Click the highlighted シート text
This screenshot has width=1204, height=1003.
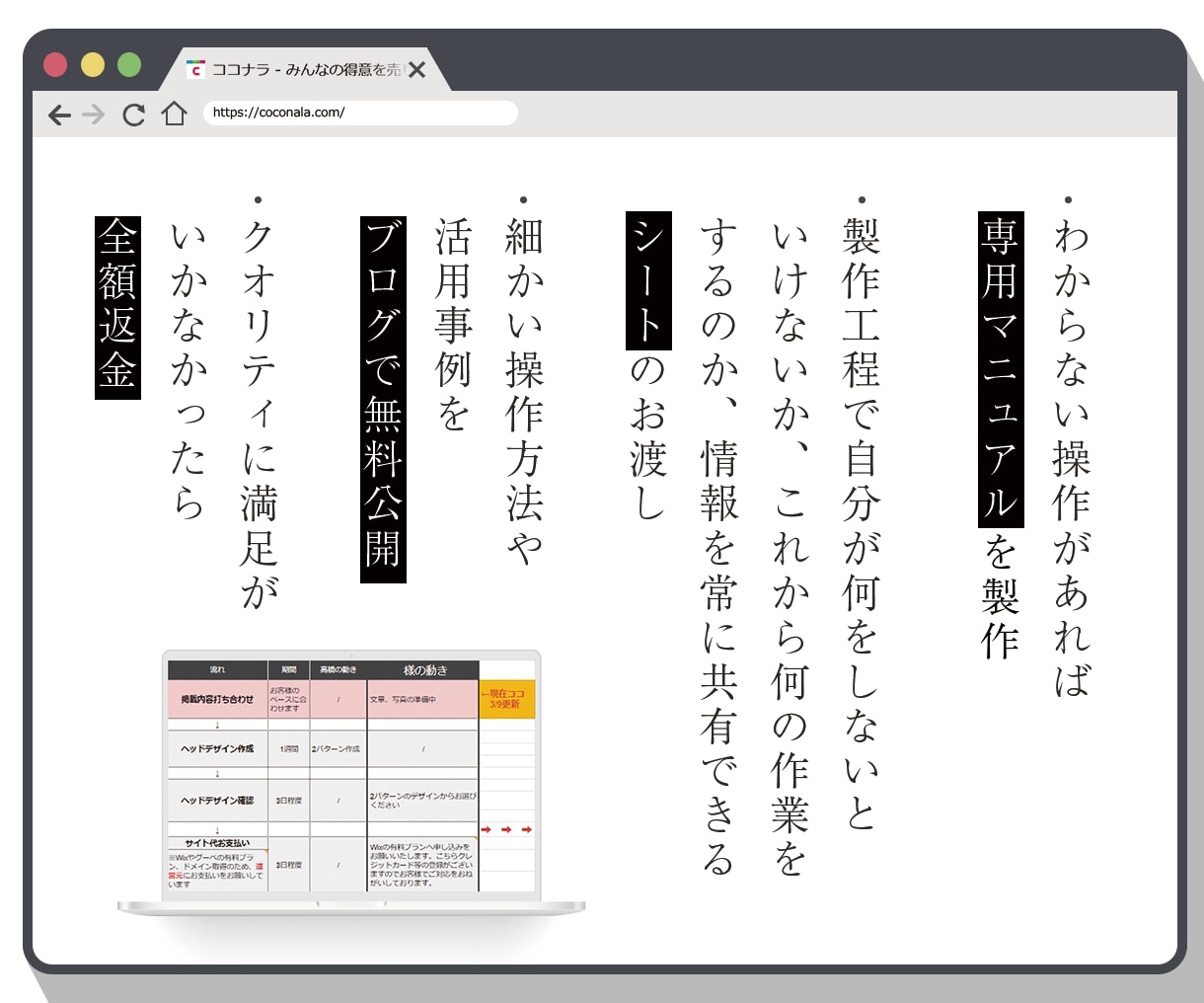pos(648,280)
